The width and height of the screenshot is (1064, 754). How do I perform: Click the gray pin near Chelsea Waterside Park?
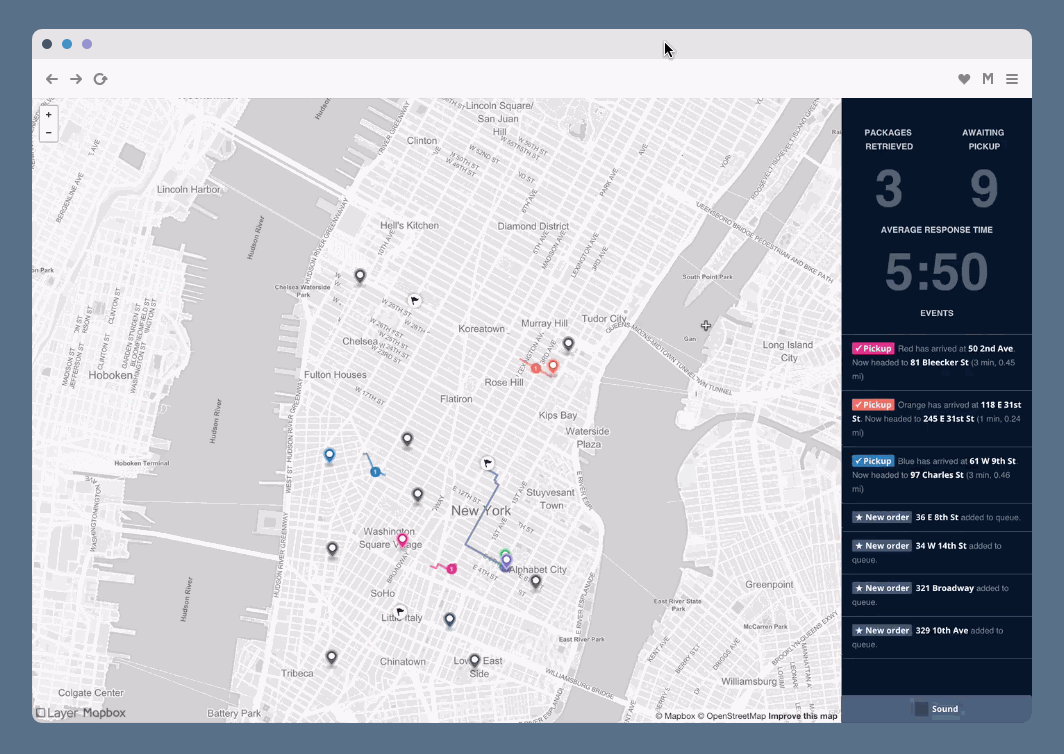tap(360, 276)
